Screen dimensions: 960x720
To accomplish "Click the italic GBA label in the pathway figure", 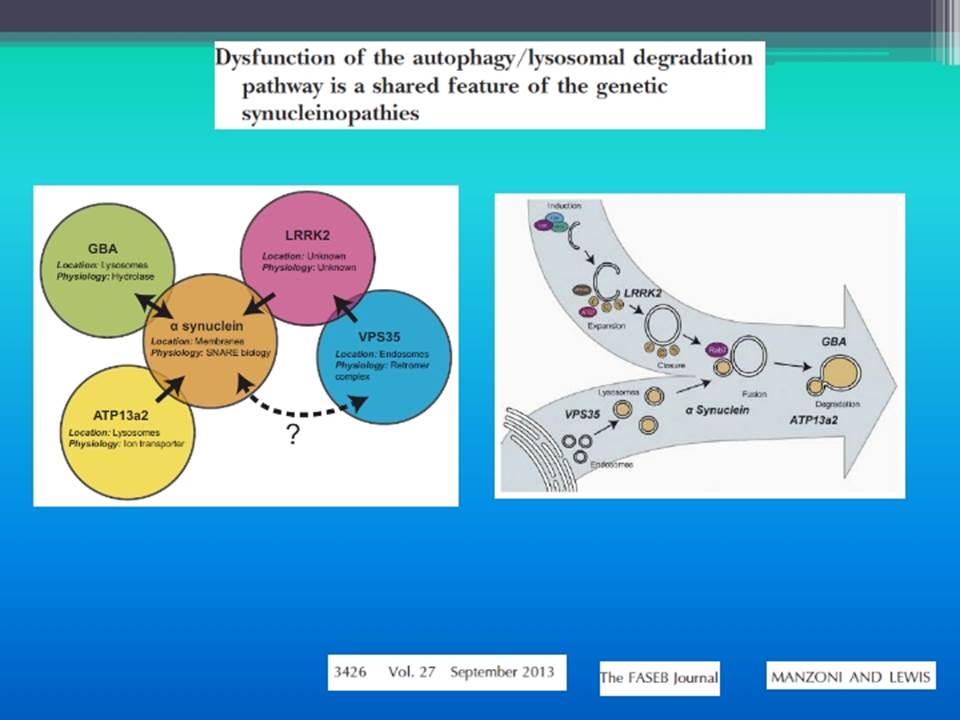I will [834, 342].
